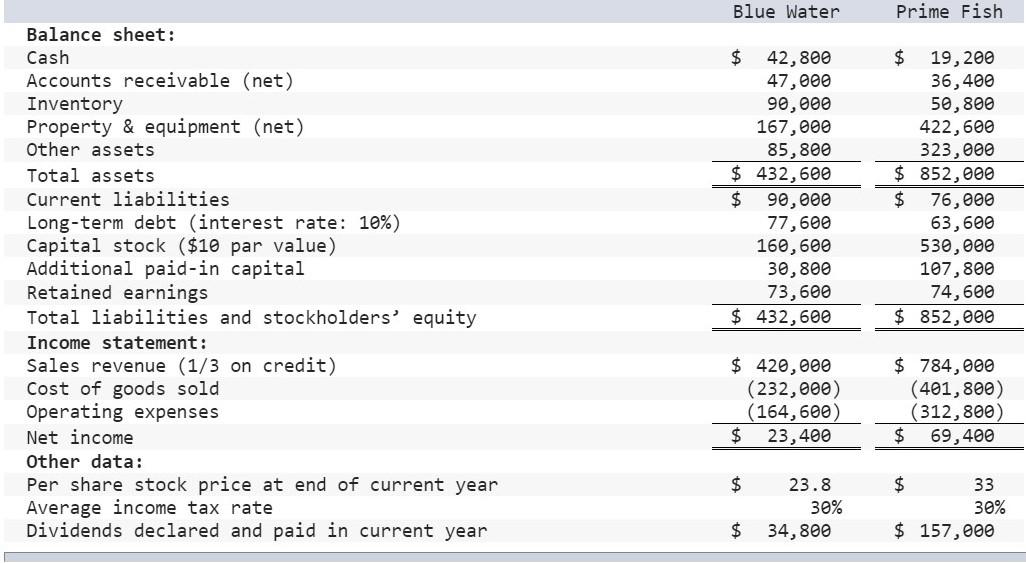Select Blue Water capital stock 160,600

[x=794, y=245]
